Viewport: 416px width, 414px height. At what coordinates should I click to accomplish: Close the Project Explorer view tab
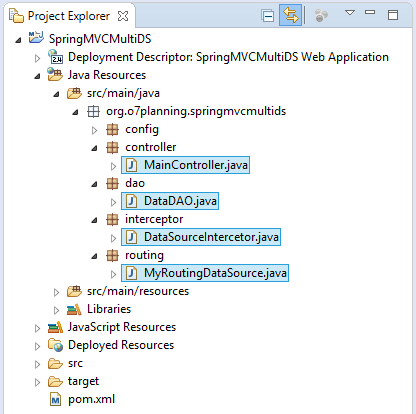tap(123, 16)
